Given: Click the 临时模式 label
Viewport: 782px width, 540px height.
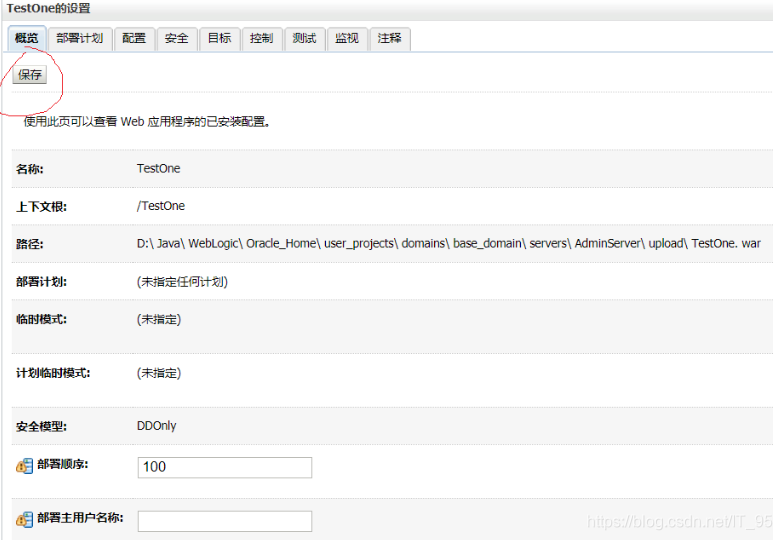Looking at the screenshot, I should tap(41, 319).
